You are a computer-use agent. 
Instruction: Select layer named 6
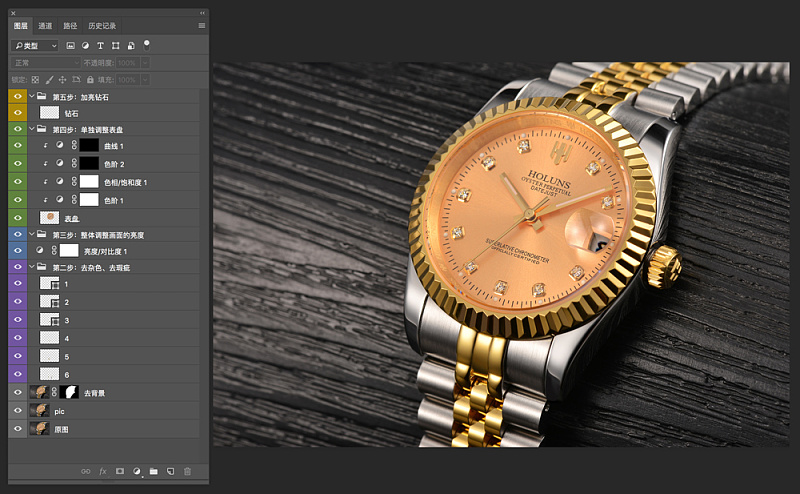(67, 375)
